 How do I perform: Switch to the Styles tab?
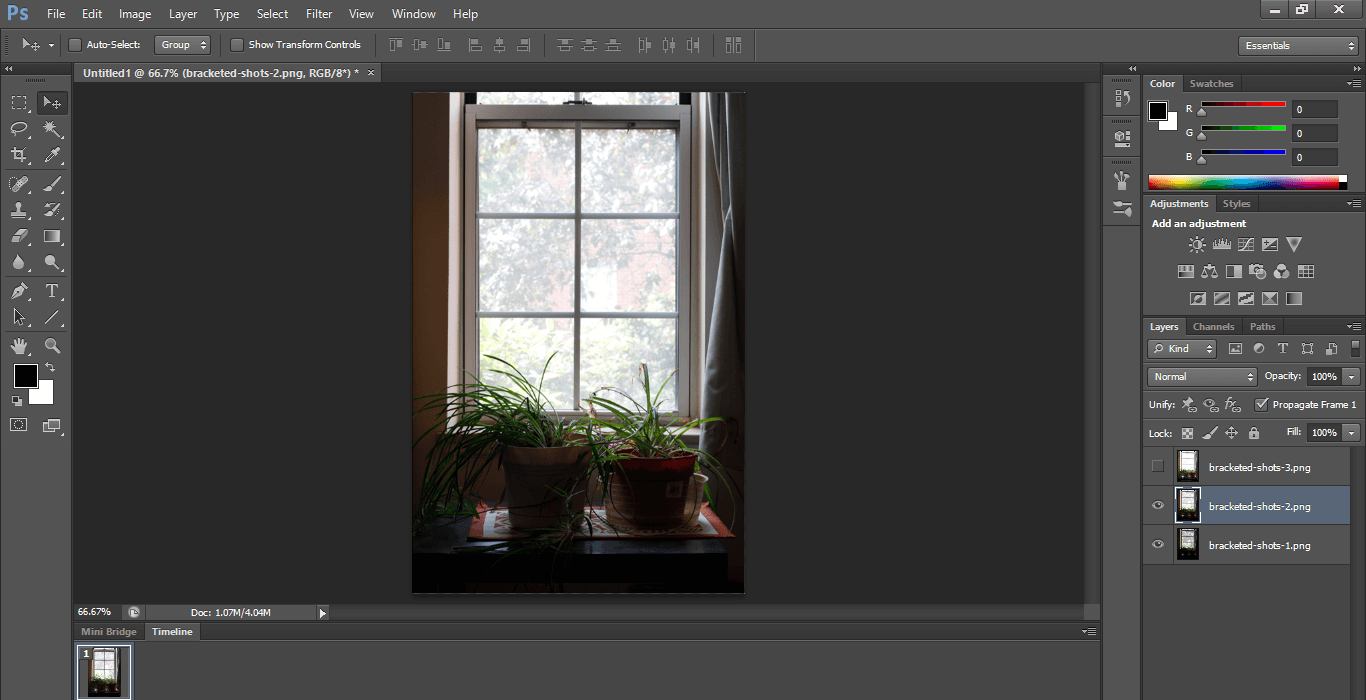click(1236, 204)
